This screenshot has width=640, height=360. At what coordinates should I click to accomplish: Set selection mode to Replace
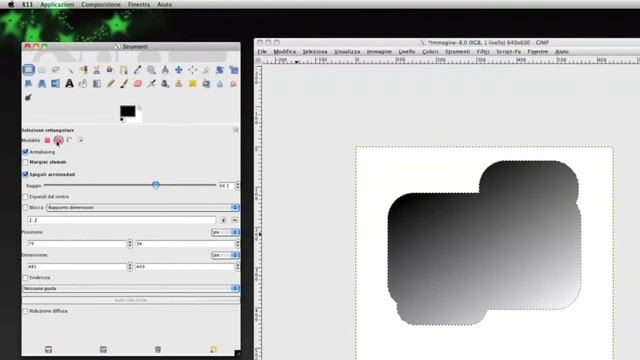(x=47, y=140)
